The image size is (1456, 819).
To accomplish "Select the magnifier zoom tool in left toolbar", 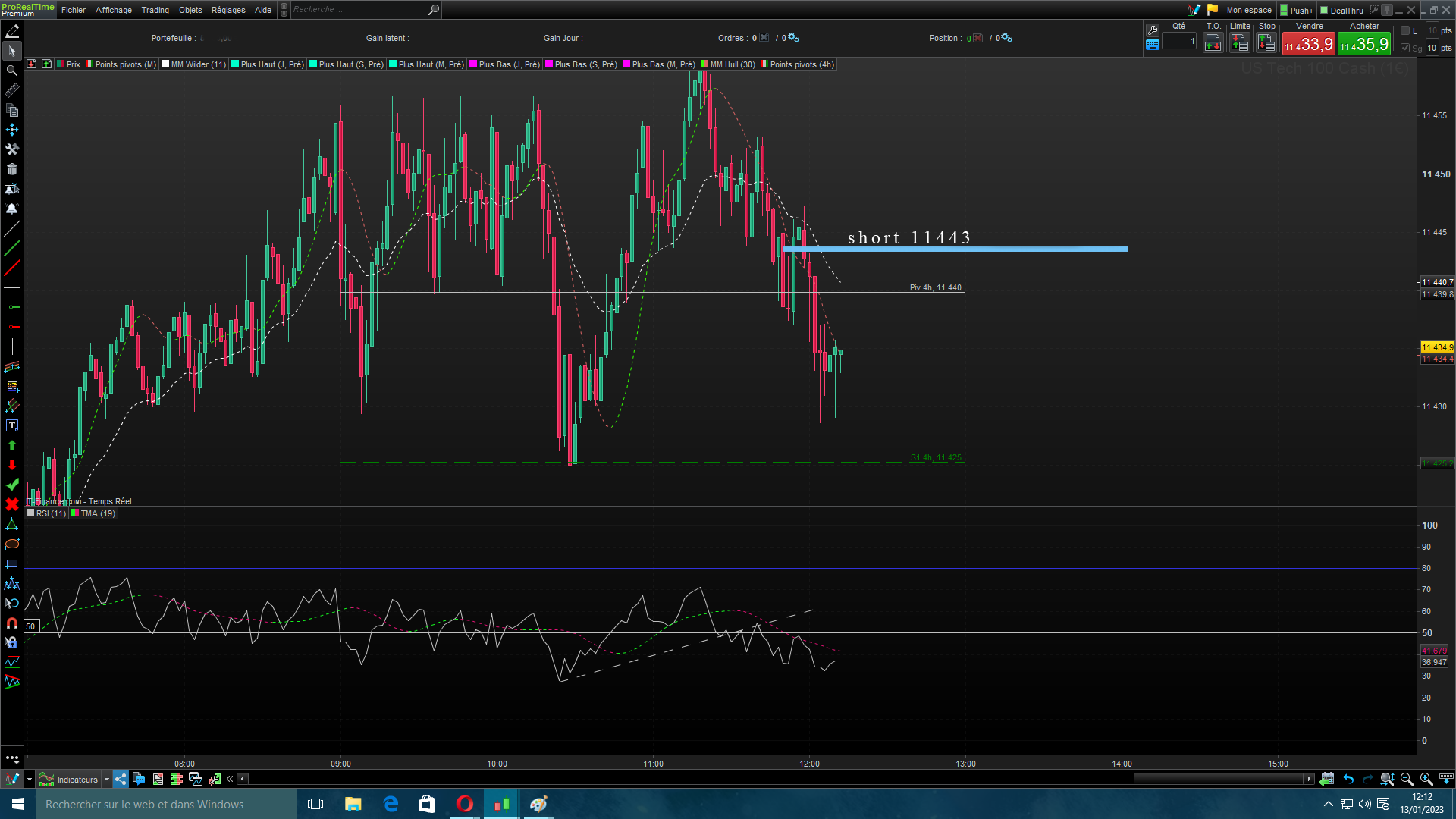I will point(11,71).
